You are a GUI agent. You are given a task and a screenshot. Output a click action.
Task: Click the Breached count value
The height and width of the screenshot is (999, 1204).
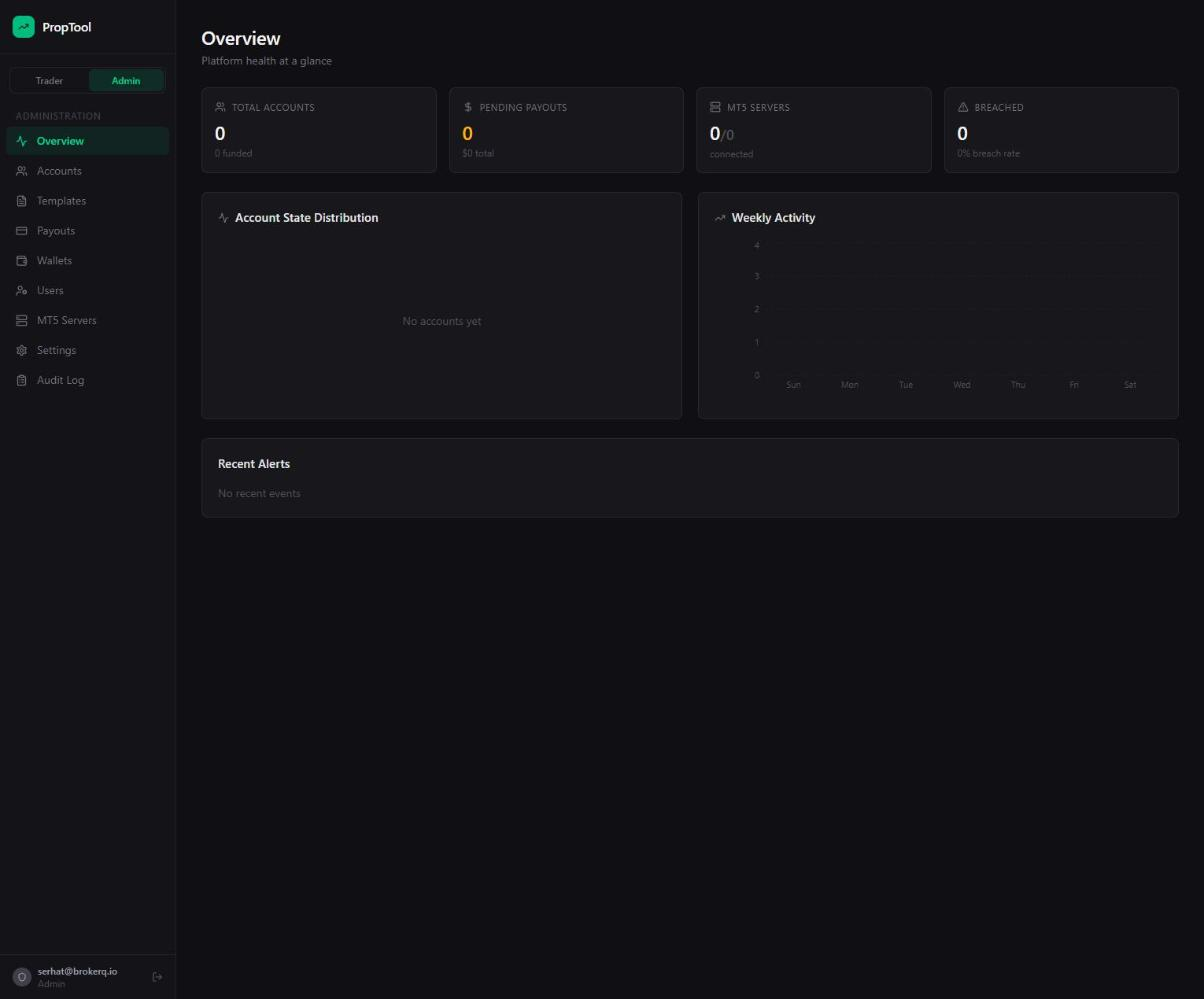pos(962,134)
